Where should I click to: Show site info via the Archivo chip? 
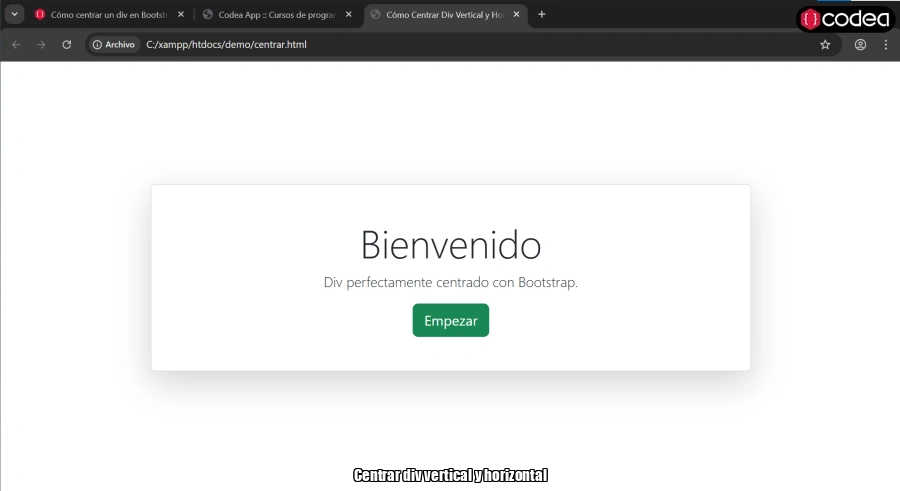tap(114, 45)
